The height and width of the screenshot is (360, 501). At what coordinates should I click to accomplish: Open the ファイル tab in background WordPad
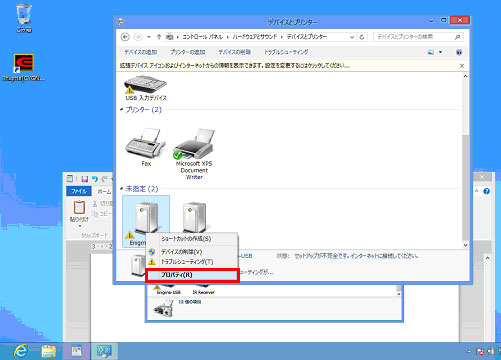[79, 191]
